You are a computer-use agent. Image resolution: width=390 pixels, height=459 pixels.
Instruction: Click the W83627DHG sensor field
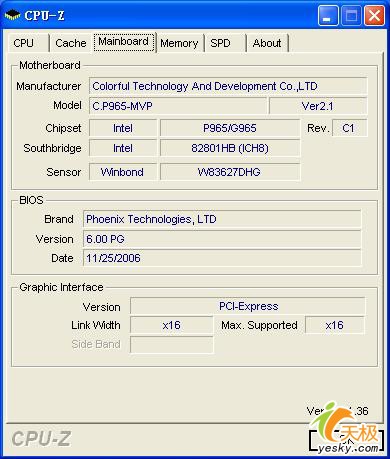click(x=230, y=172)
